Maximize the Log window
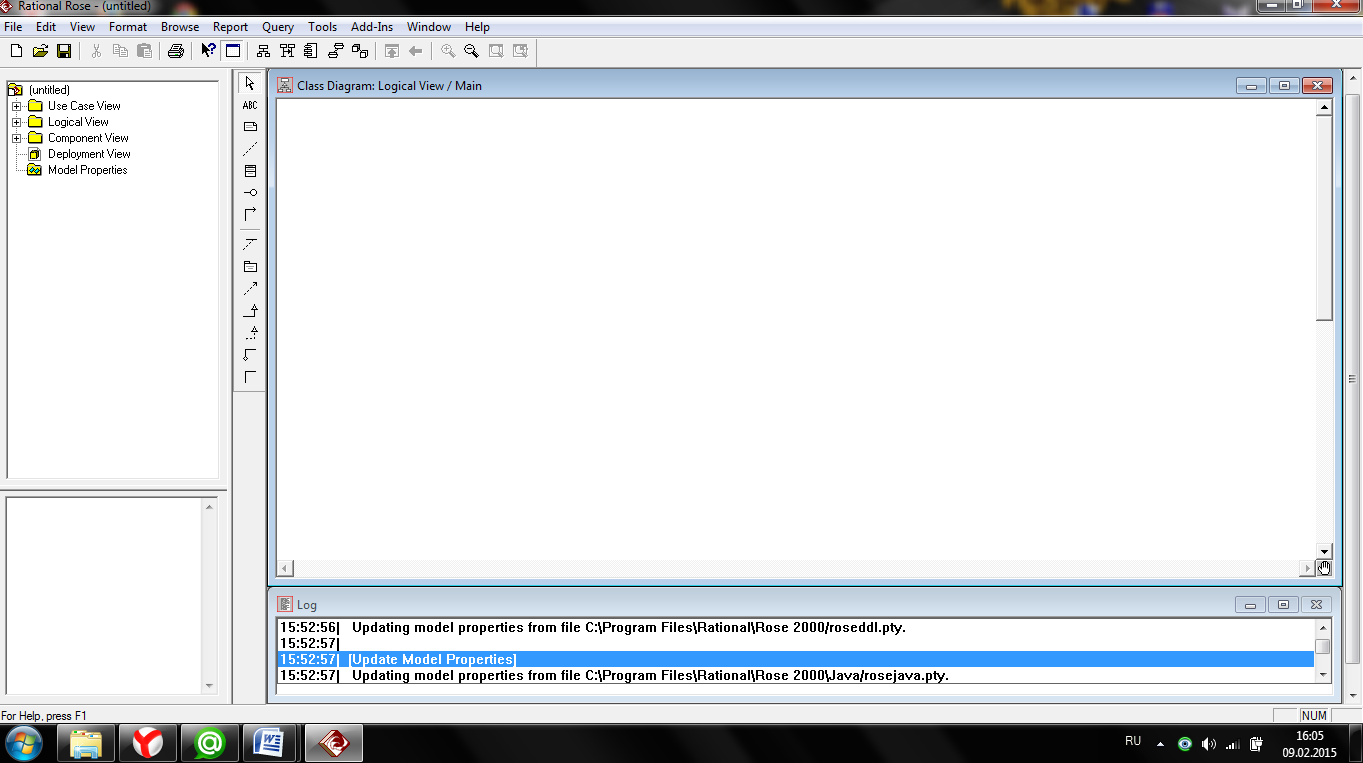This screenshot has height=763, width=1363. (x=1283, y=605)
